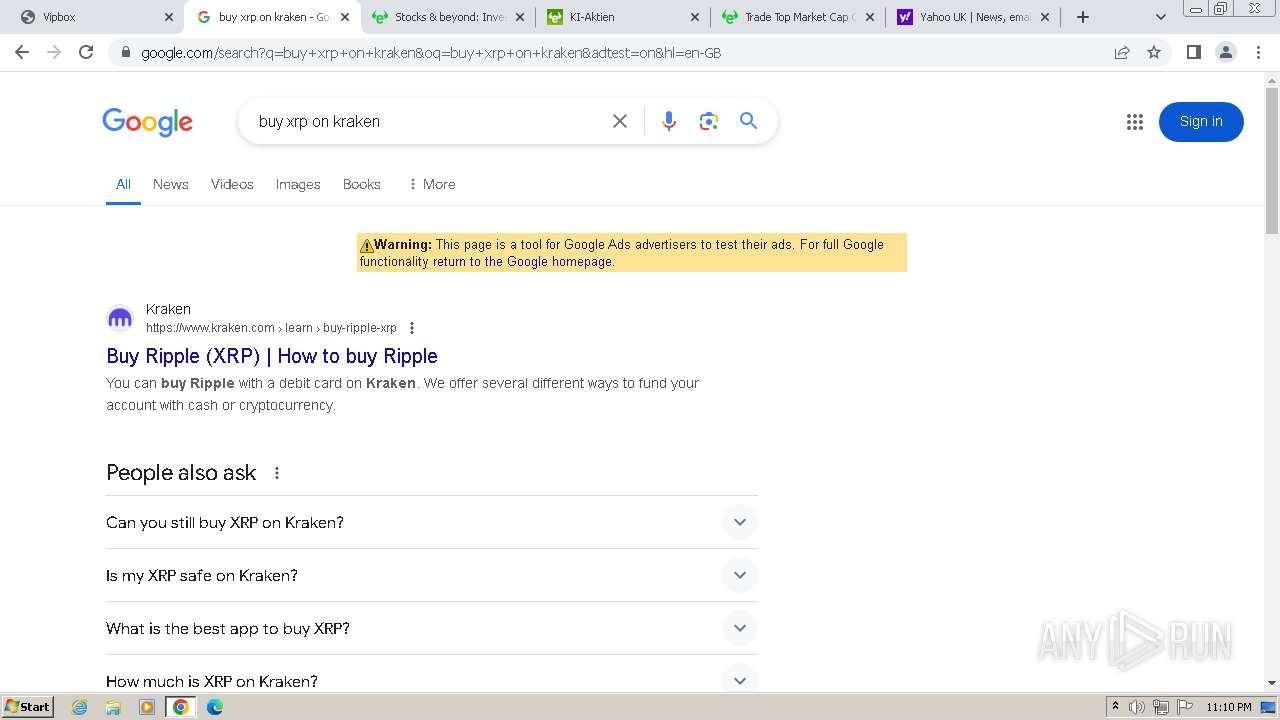This screenshot has height=720, width=1280.
Task: Open the More filters dropdown
Action: (x=431, y=184)
